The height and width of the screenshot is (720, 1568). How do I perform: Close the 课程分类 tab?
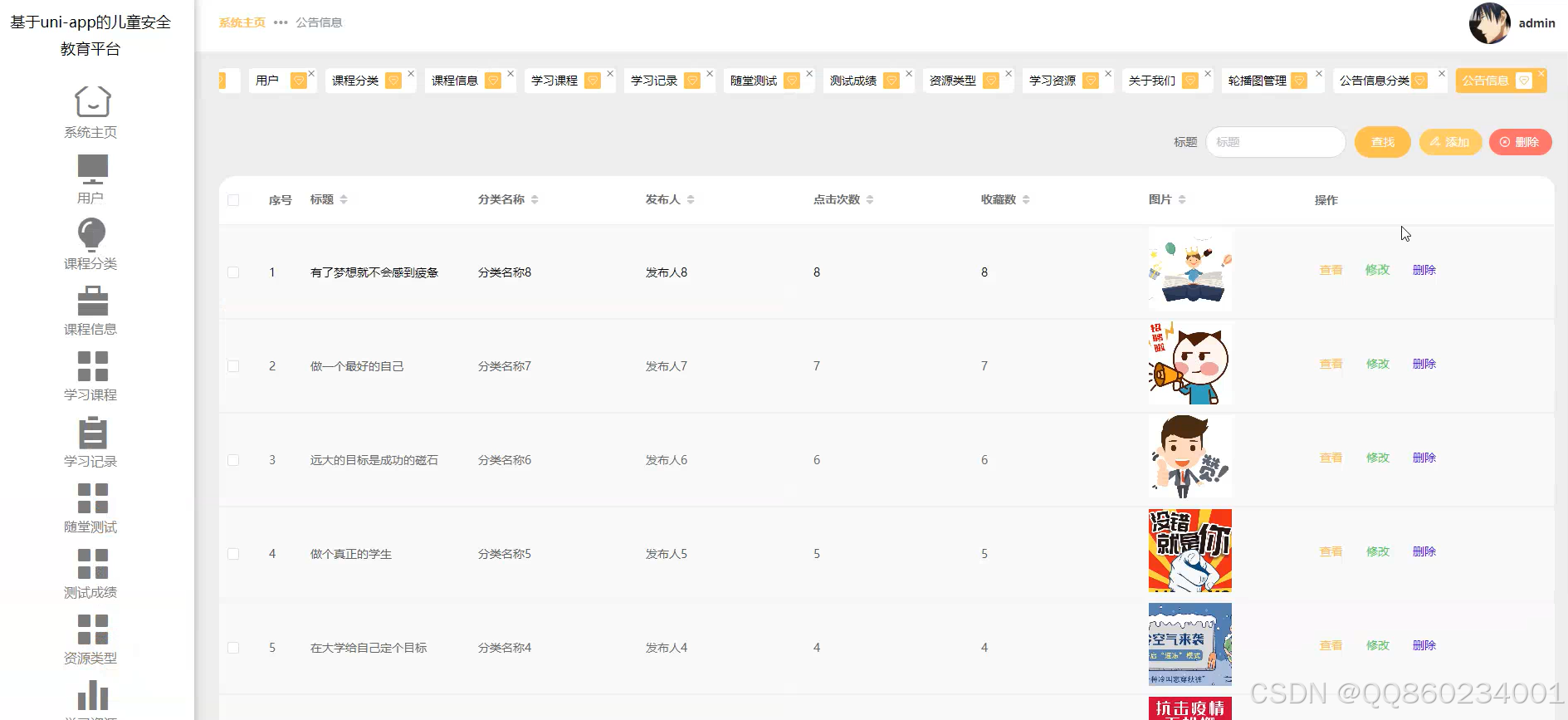411,74
